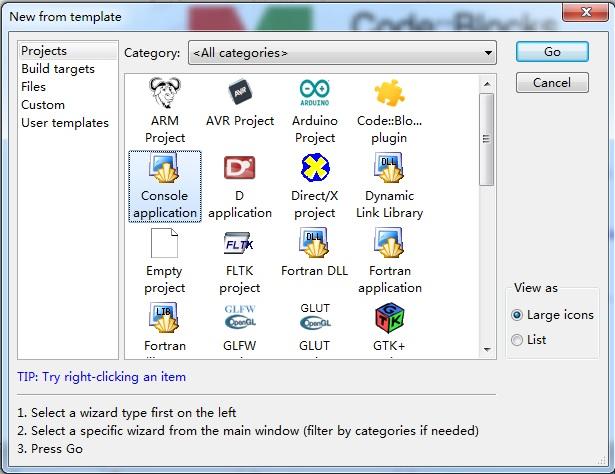
Task: Choose the FLTK project icon
Action: coord(239,244)
